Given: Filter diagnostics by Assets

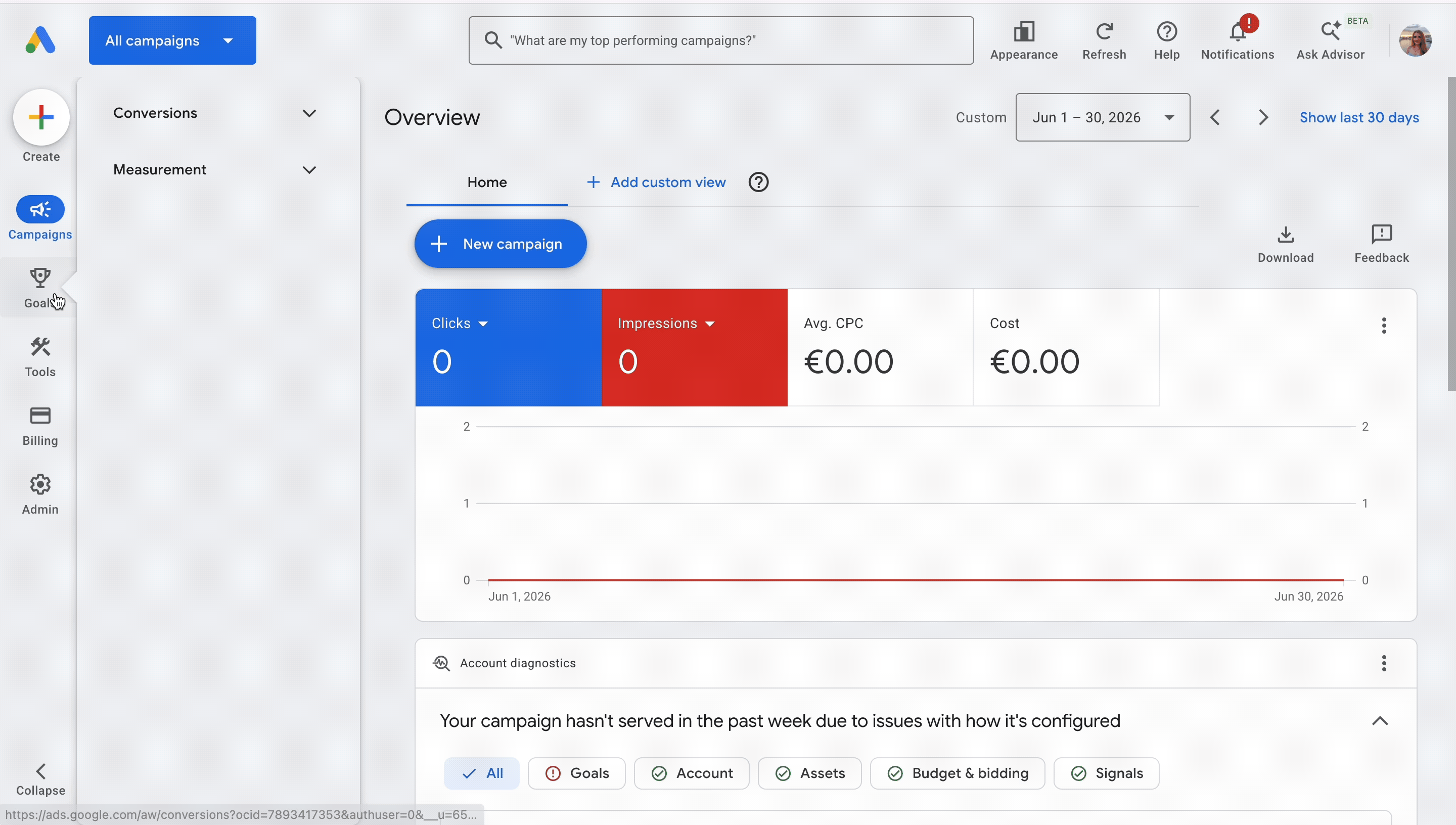Looking at the screenshot, I should coord(809,773).
